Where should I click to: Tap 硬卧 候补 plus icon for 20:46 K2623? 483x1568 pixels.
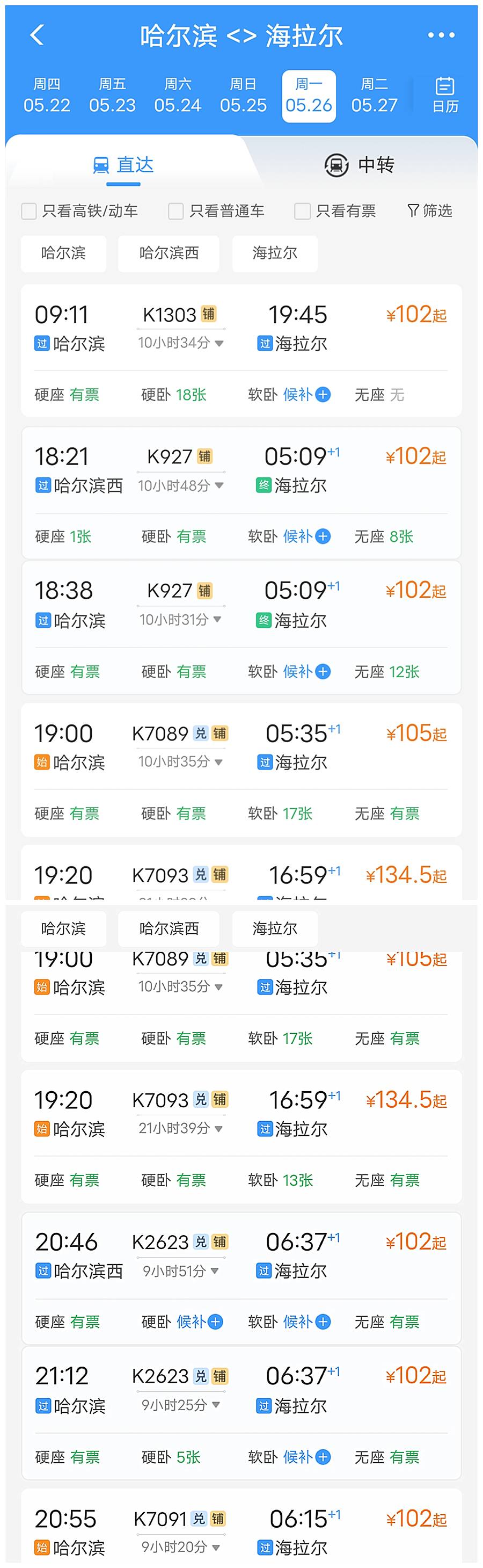(215, 1322)
